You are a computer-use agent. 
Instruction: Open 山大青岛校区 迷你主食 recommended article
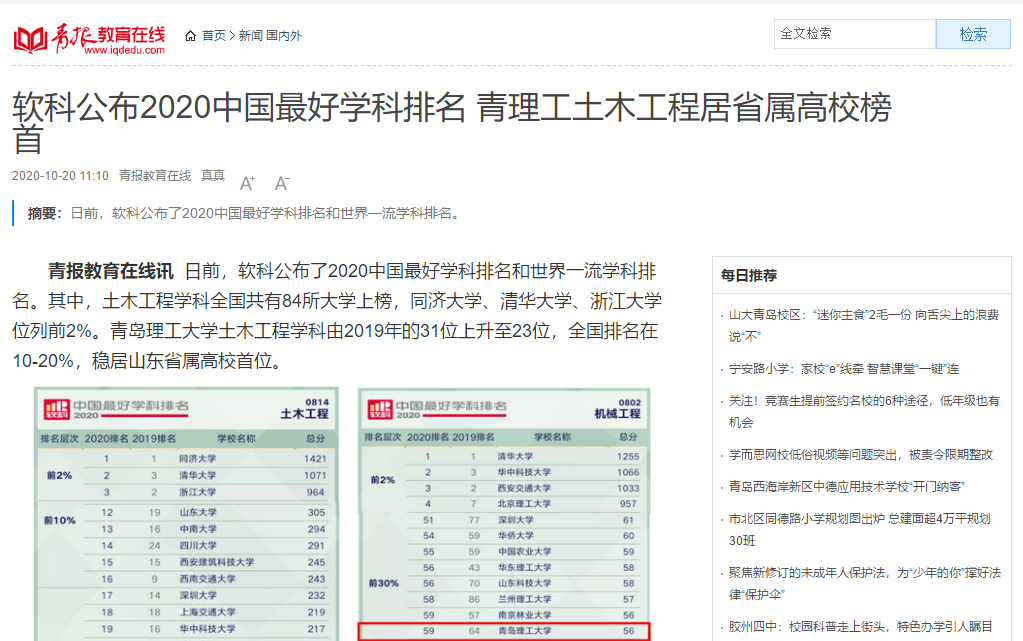click(864, 325)
